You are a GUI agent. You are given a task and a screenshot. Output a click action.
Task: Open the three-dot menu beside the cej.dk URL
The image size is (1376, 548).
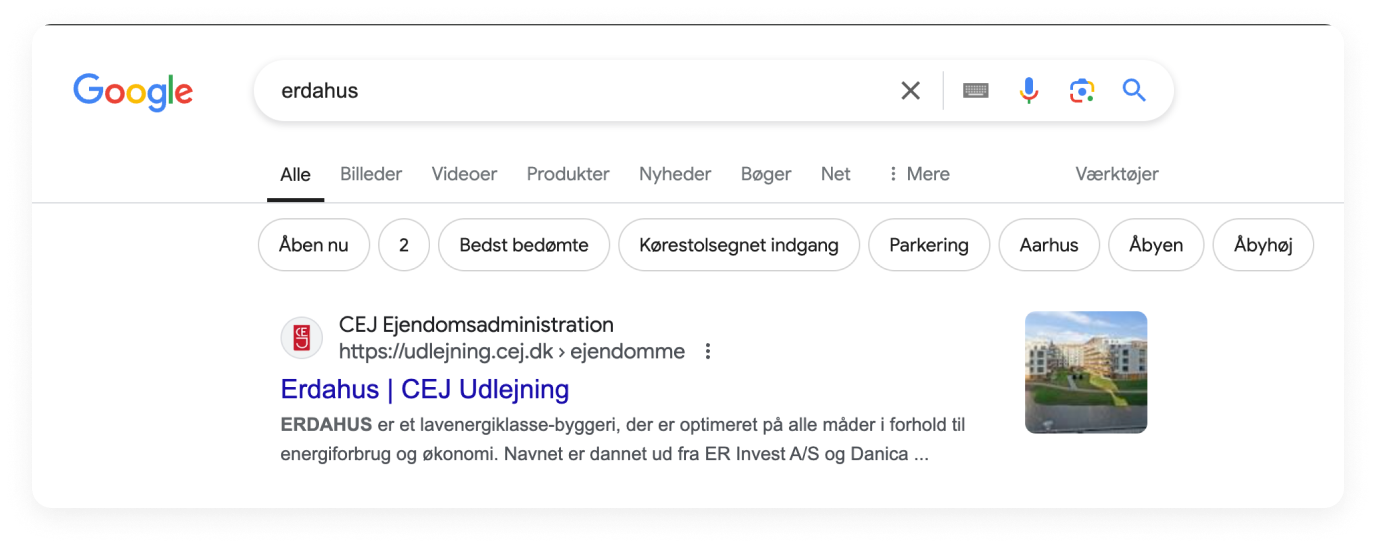coord(708,352)
